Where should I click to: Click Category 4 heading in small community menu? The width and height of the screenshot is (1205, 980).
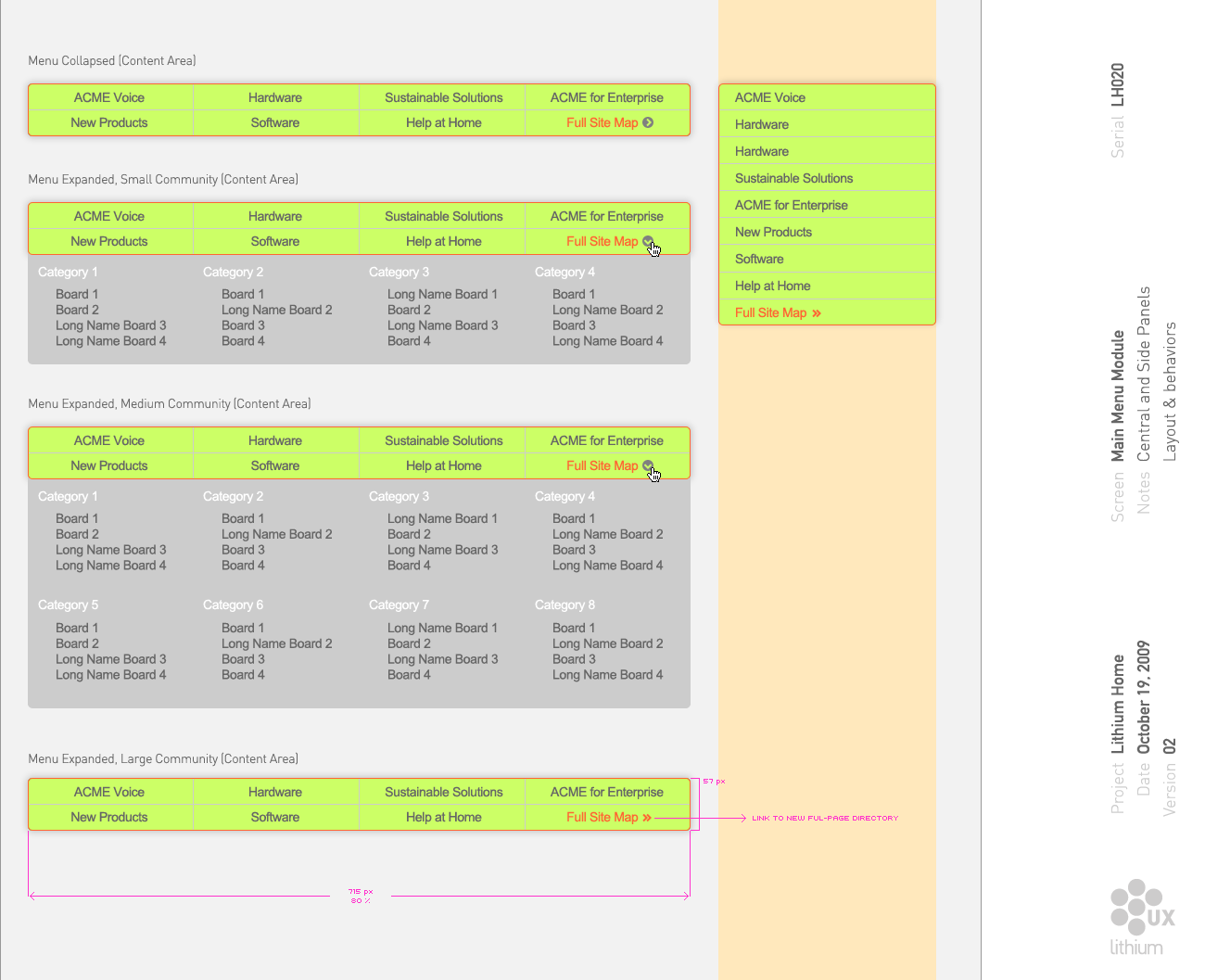click(564, 272)
